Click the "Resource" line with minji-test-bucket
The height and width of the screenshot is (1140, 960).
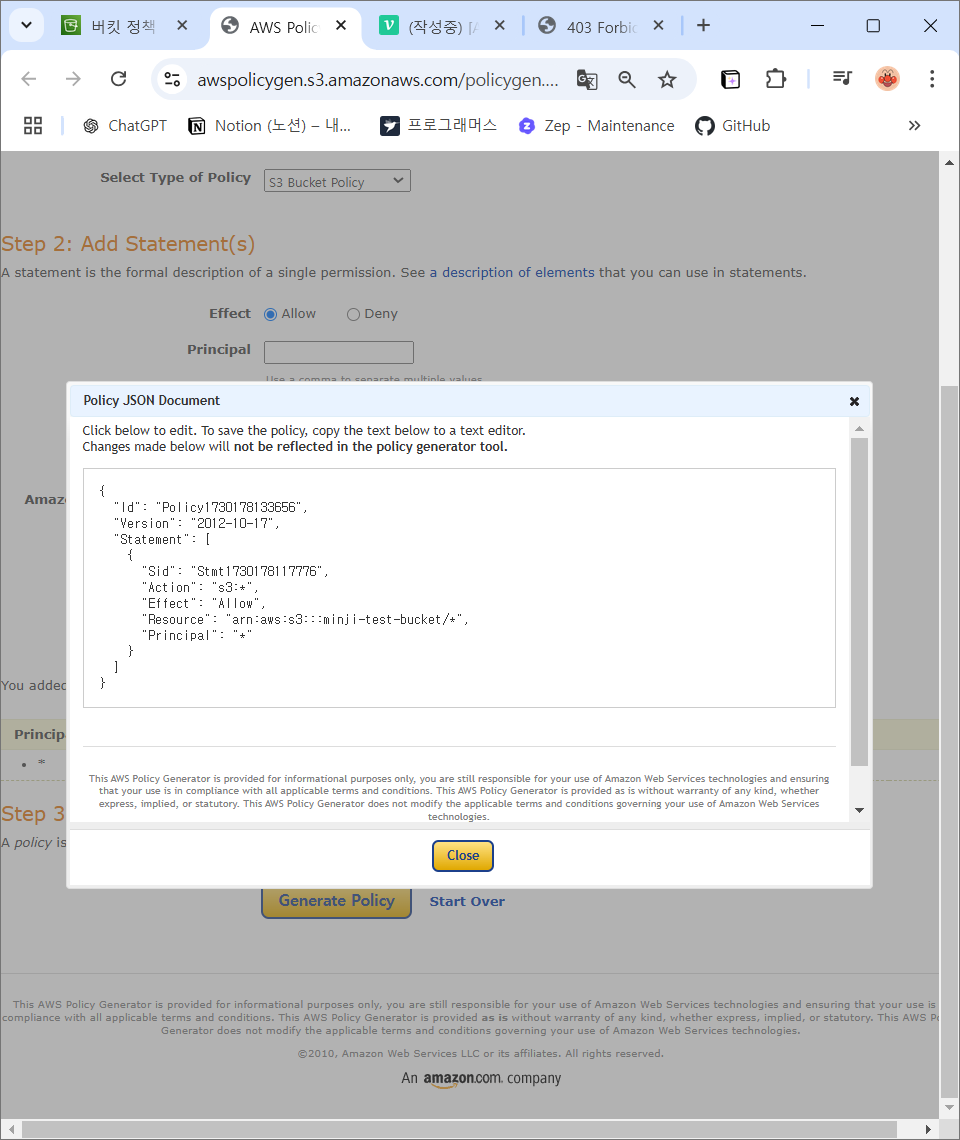[305, 619]
